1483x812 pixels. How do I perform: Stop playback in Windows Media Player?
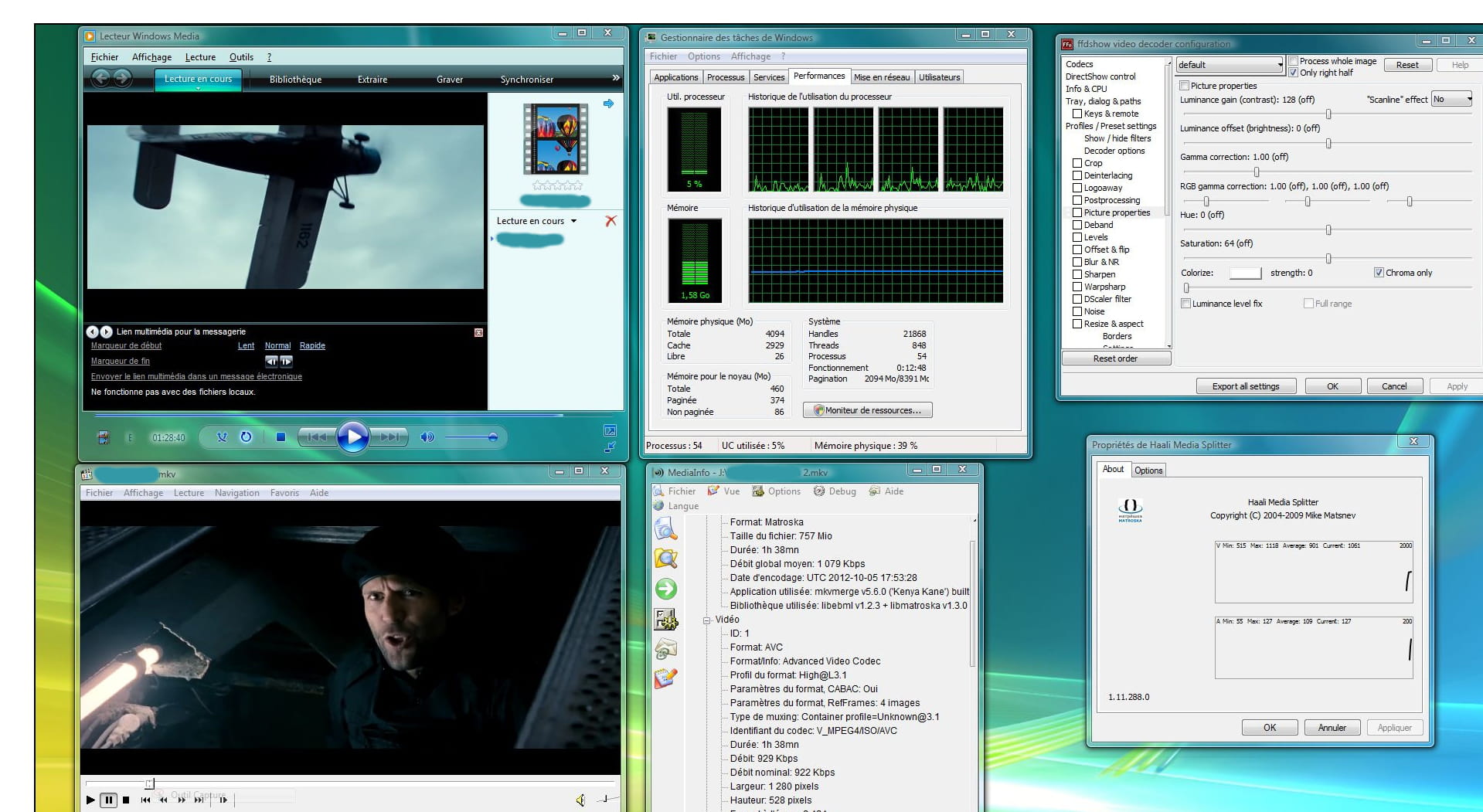pos(281,437)
